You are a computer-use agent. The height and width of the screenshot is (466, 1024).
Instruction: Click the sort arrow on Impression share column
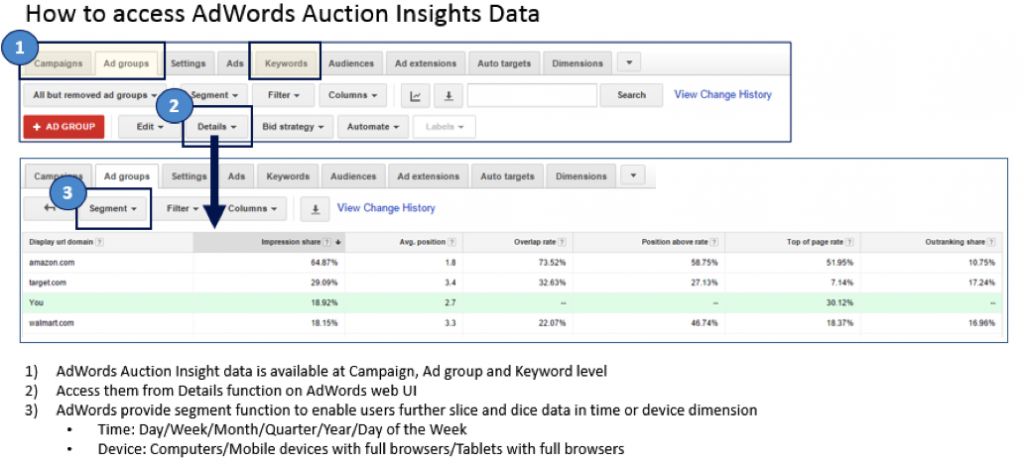(x=338, y=242)
